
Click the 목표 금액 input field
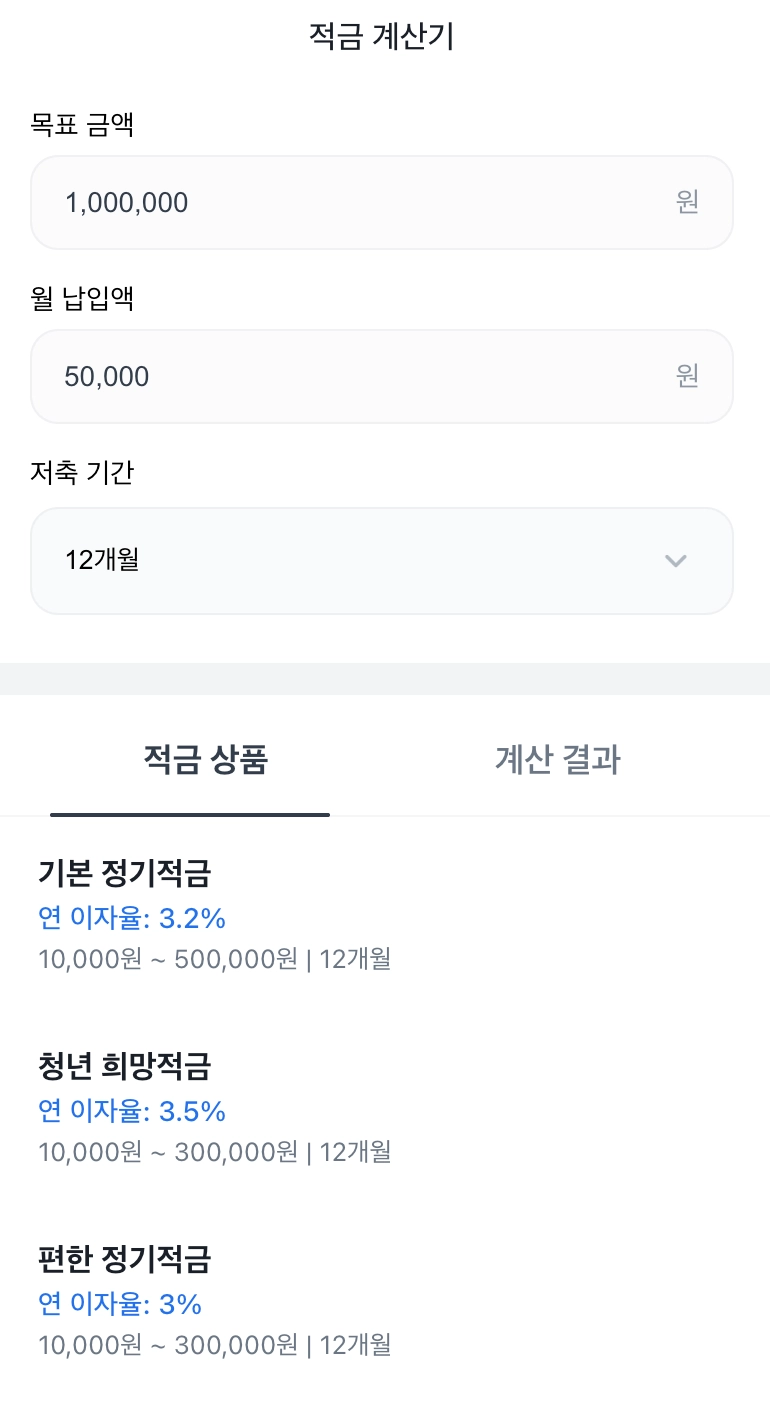tap(360, 203)
